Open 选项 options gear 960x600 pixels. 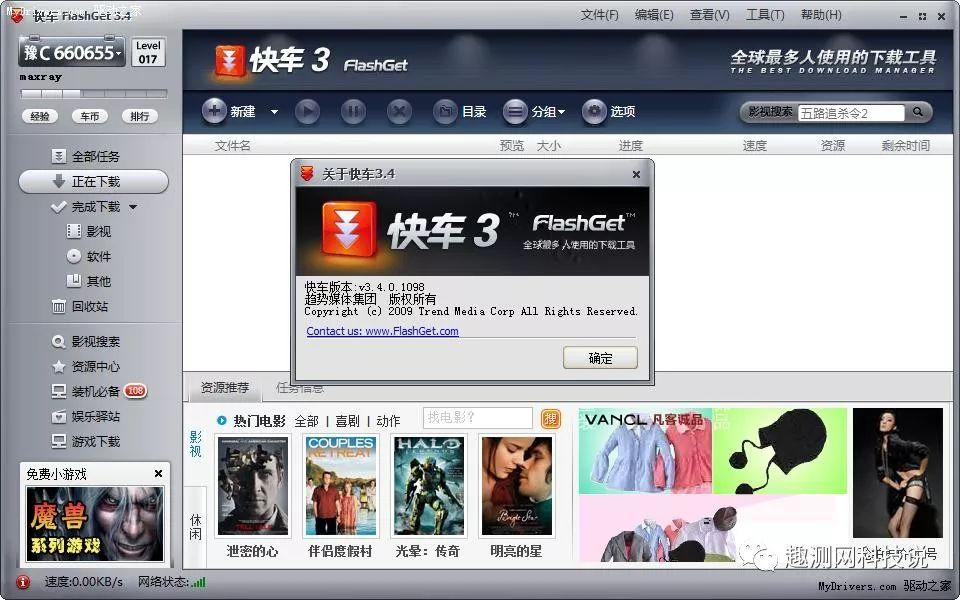click(x=609, y=111)
